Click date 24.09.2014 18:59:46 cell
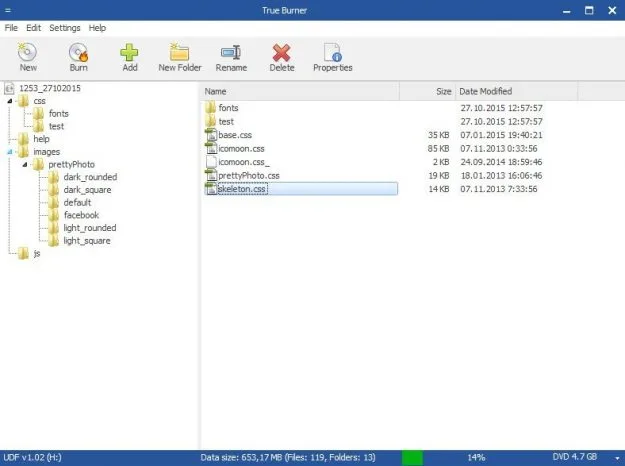 [x=501, y=162]
